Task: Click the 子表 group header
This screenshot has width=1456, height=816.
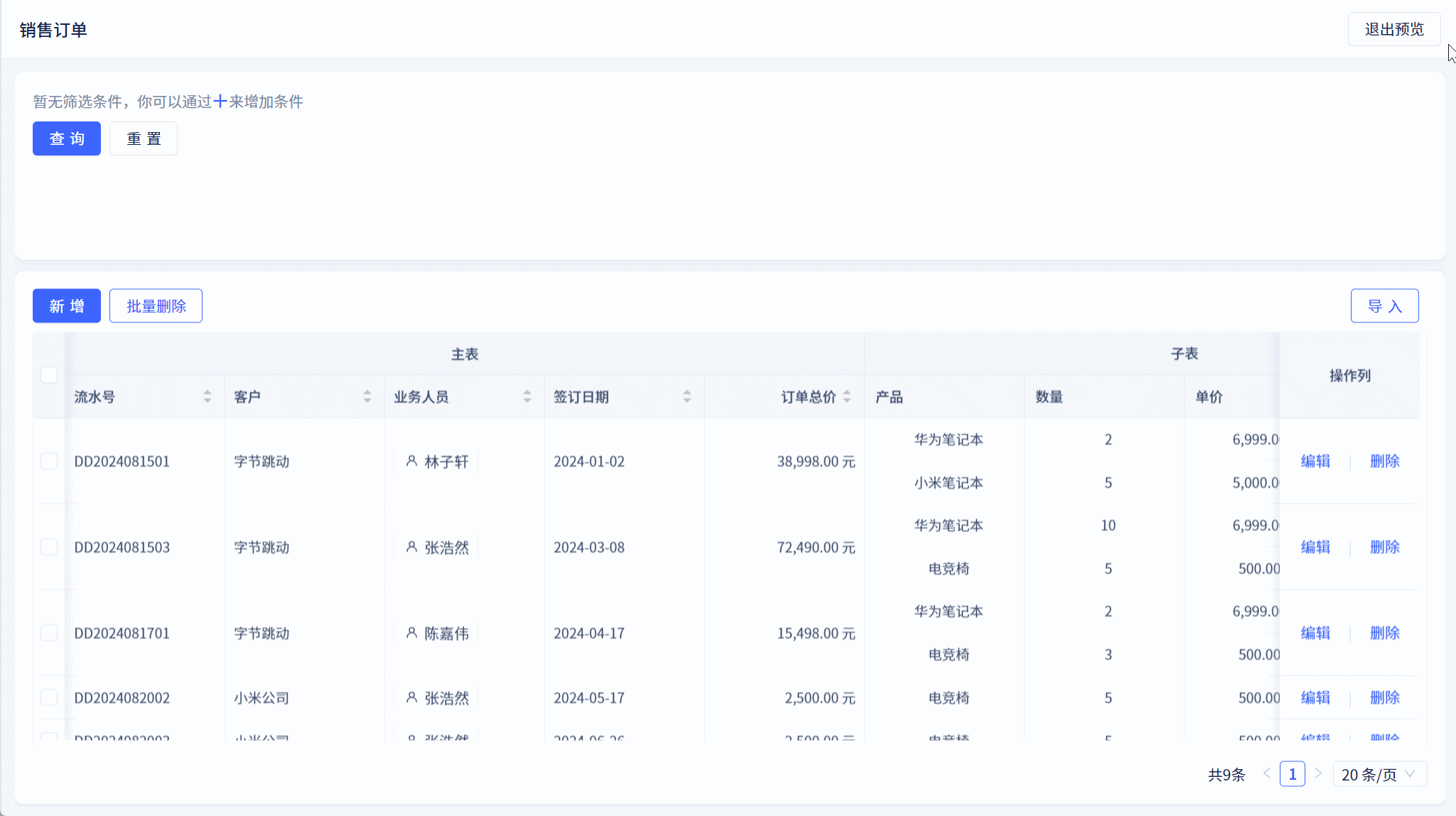Action: 1185,354
